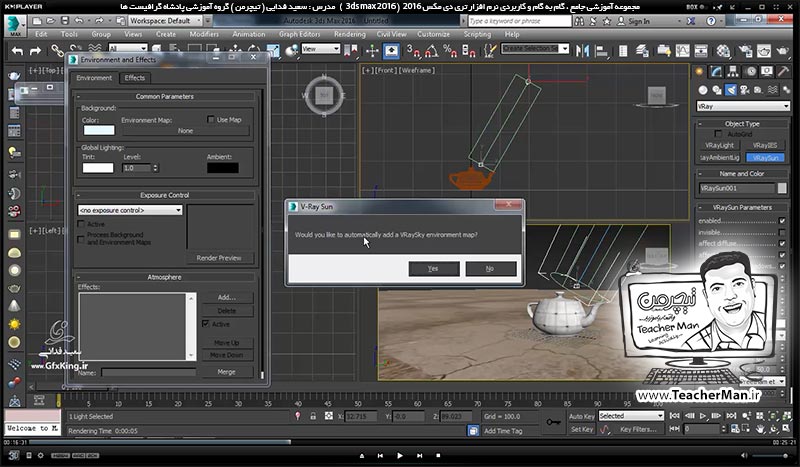The width and height of the screenshot is (800, 467).
Task: Switch to the Utilities hammer panel tab
Action: click(783, 71)
